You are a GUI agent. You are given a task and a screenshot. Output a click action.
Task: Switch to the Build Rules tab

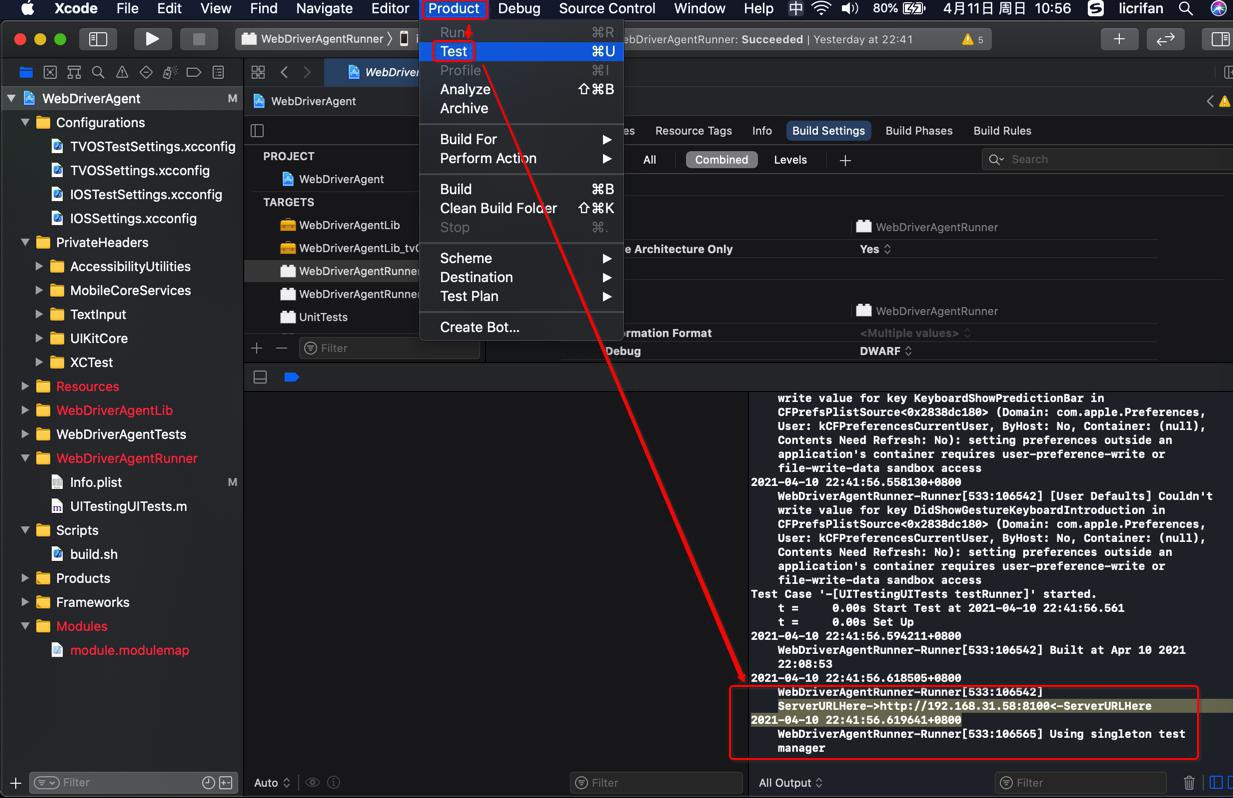tap(1002, 131)
